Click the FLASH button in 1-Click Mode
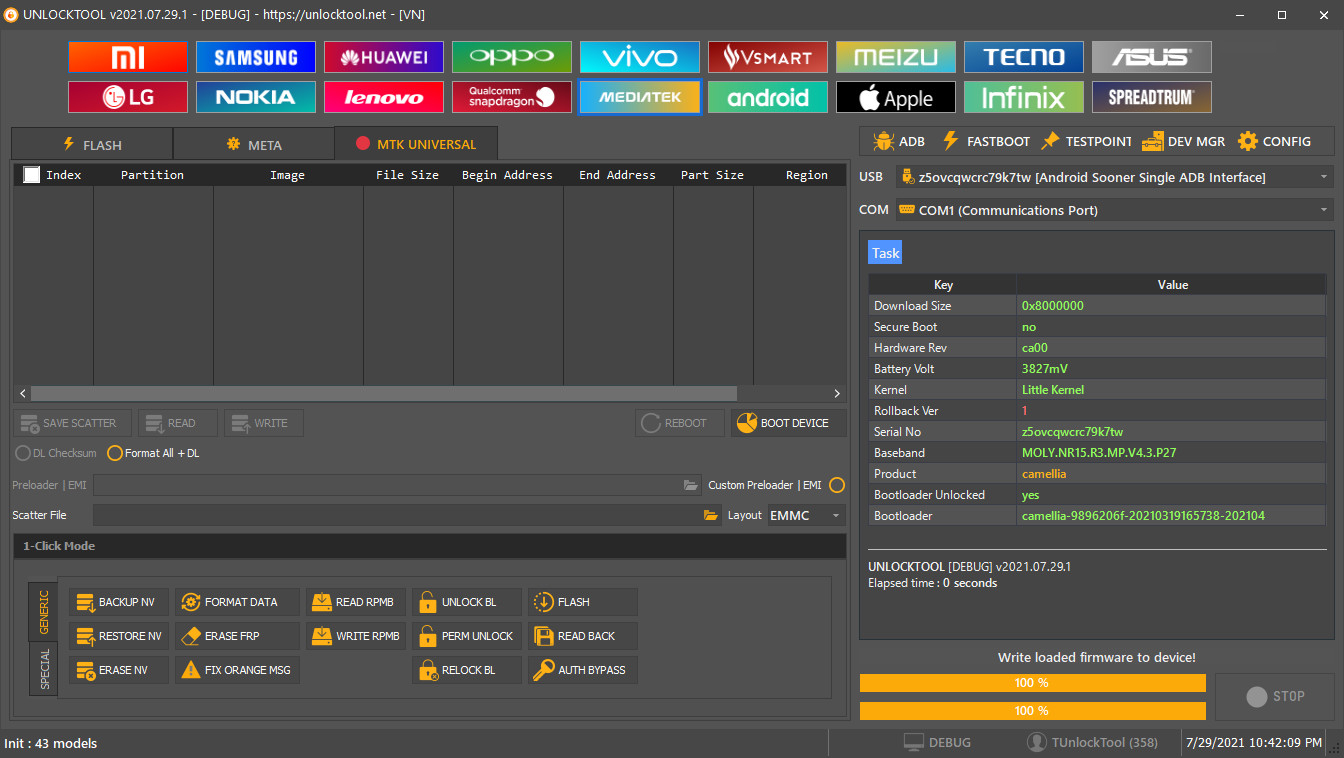Screen dimensions: 1344x758 click(x=583, y=602)
